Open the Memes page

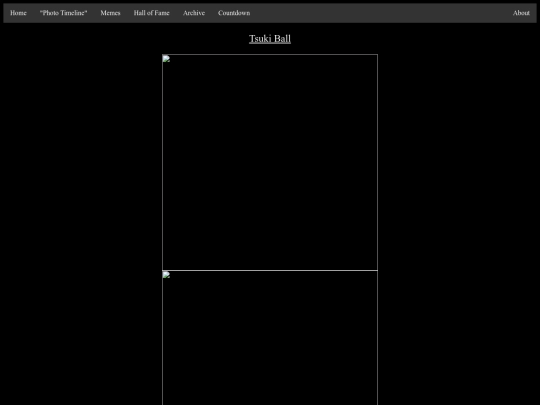110,13
